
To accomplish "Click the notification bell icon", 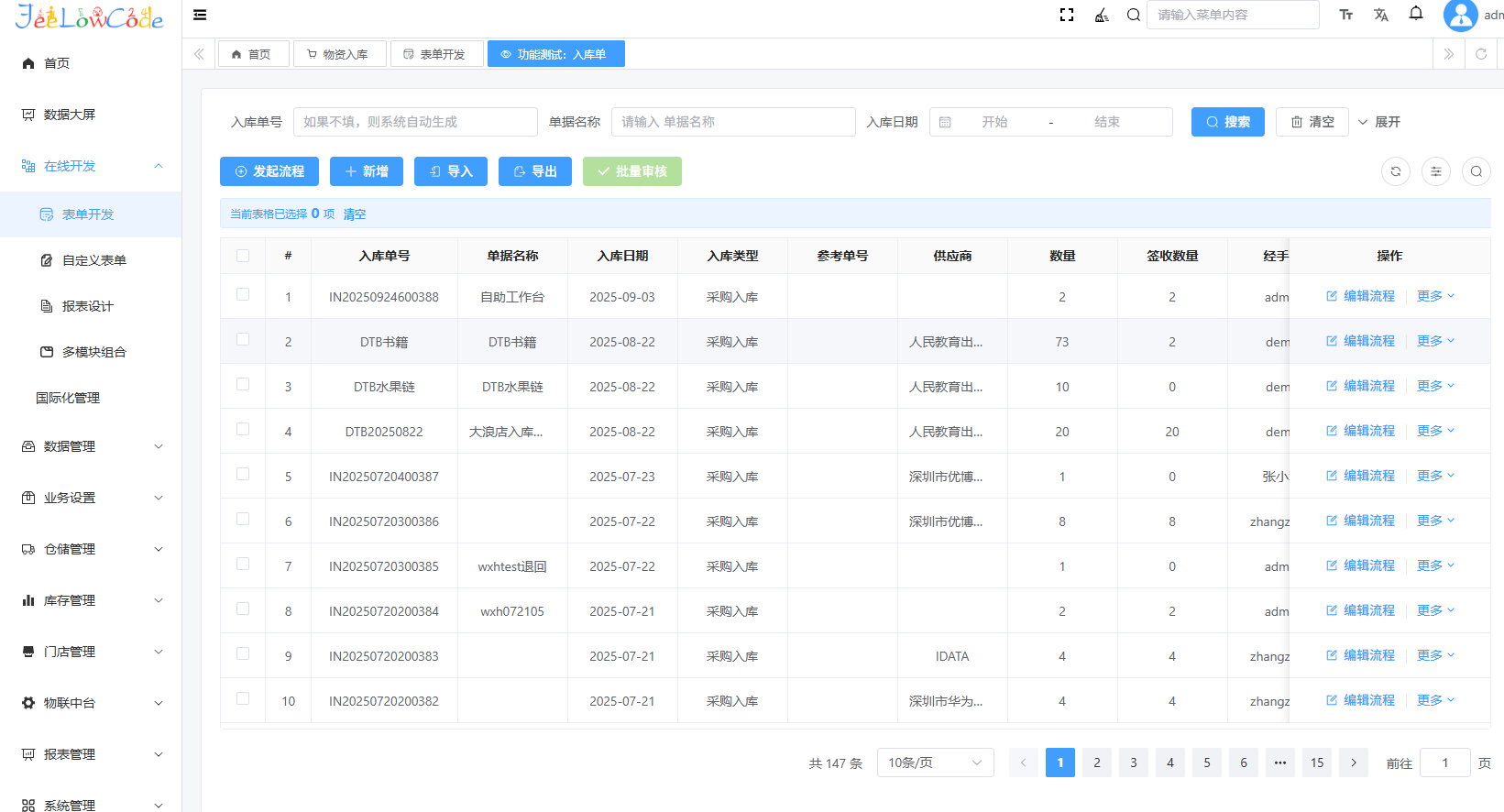I will (x=1416, y=14).
